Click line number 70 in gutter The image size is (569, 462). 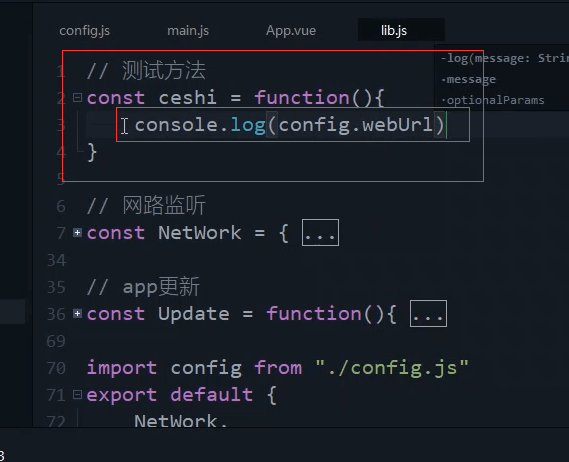[56, 368]
